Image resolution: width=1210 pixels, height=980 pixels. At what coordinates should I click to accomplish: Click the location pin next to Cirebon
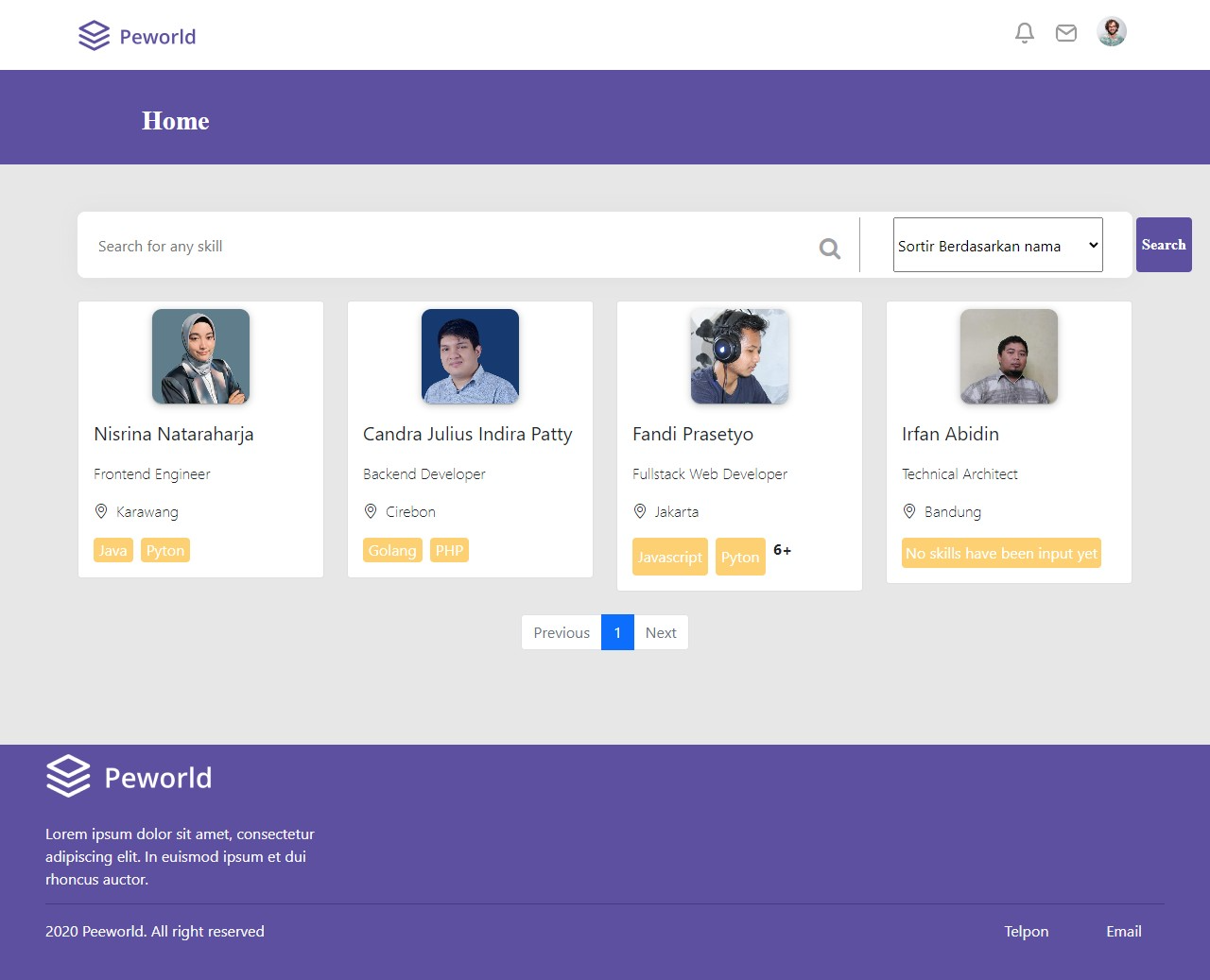coord(371,511)
